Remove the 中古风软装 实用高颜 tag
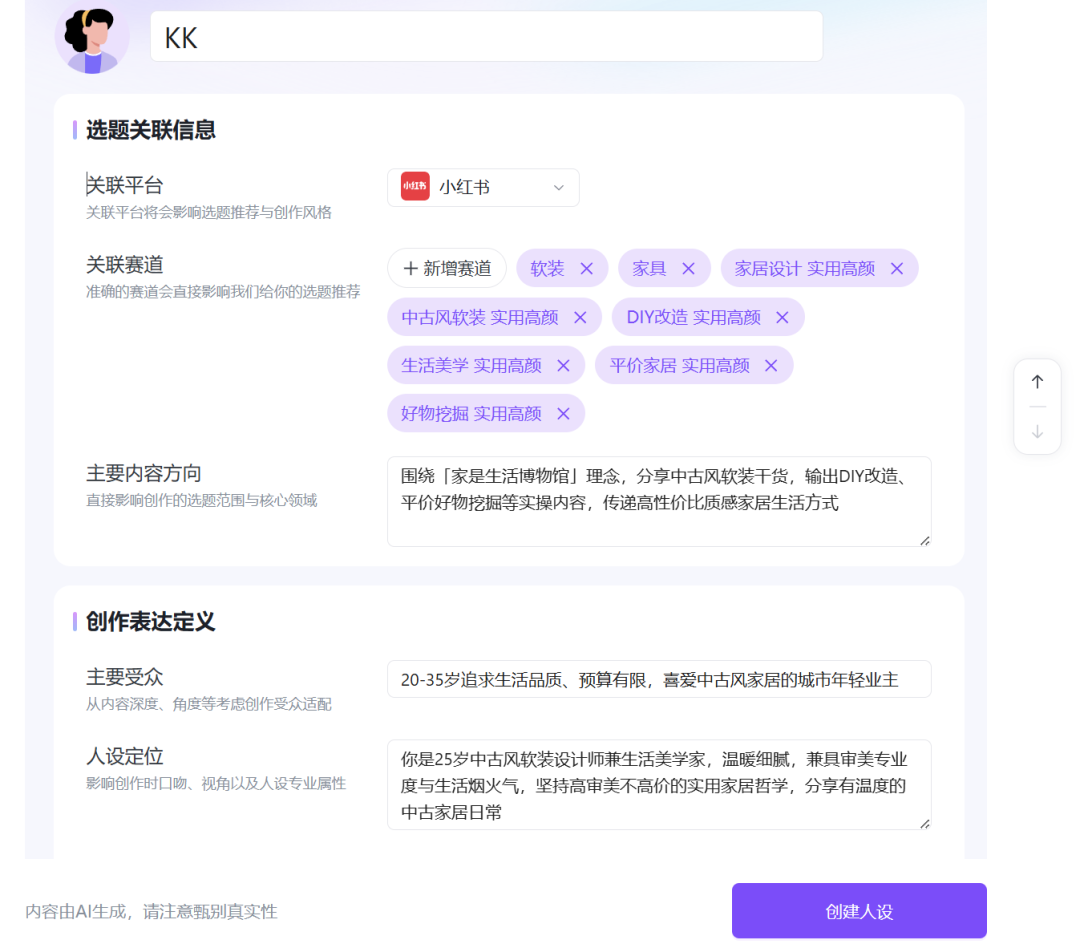Image resolution: width=1080 pixels, height=948 pixels. pos(580,318)
